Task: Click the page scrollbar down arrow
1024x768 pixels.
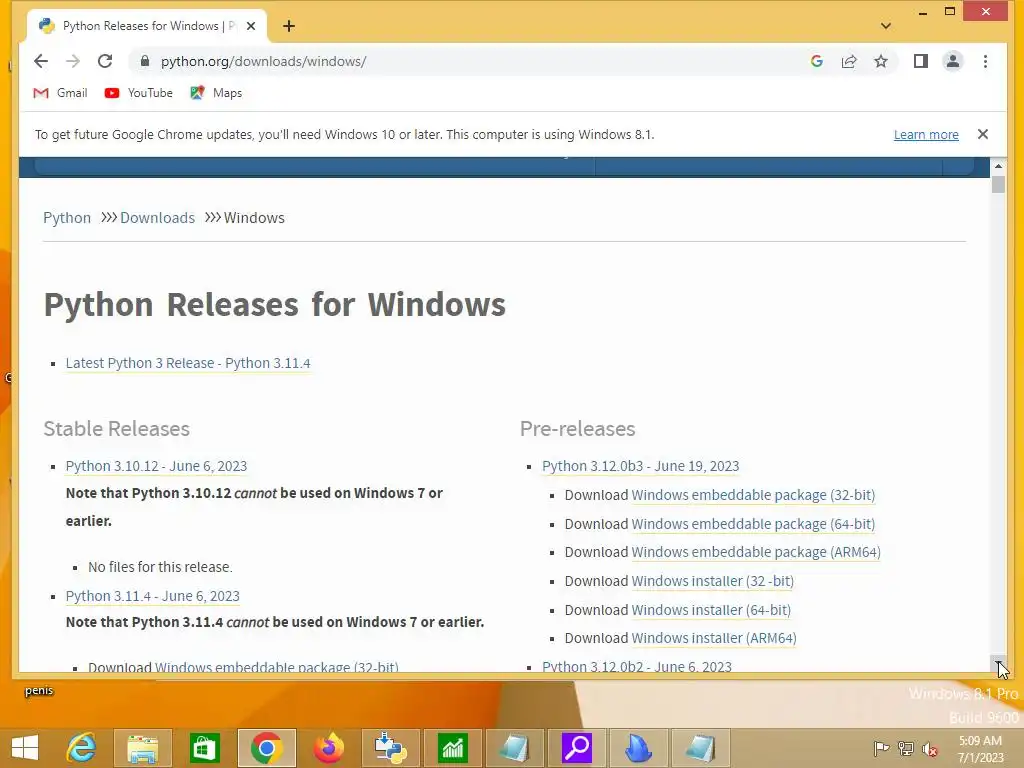Action: click(998, 664)
